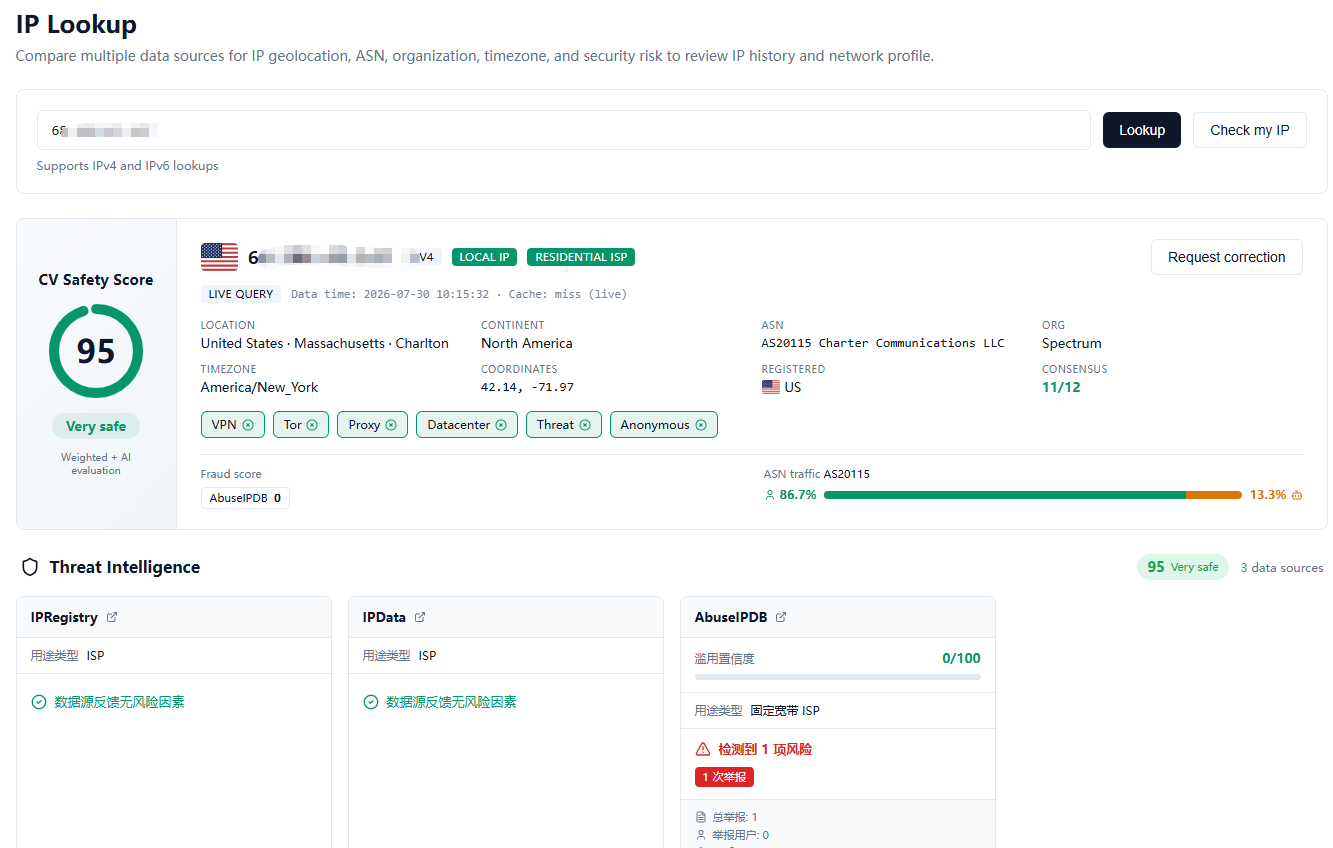Click the user icon beside 举报用户
The width and height of the screenshot is (1333, 848).
pyautogui.click(x=701, y=835)
